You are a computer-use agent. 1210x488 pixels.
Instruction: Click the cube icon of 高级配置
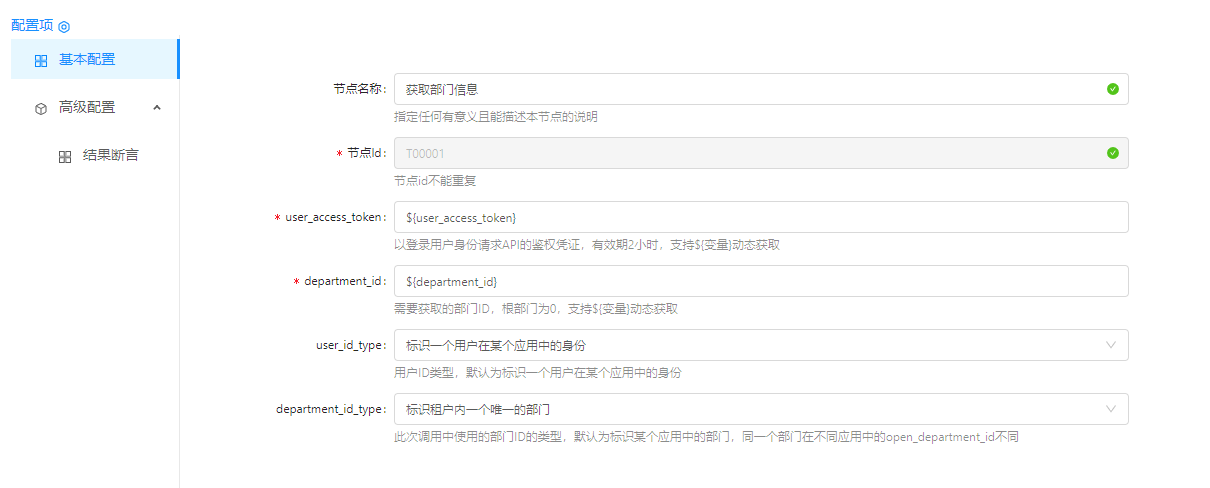click(x=41, y=108)
